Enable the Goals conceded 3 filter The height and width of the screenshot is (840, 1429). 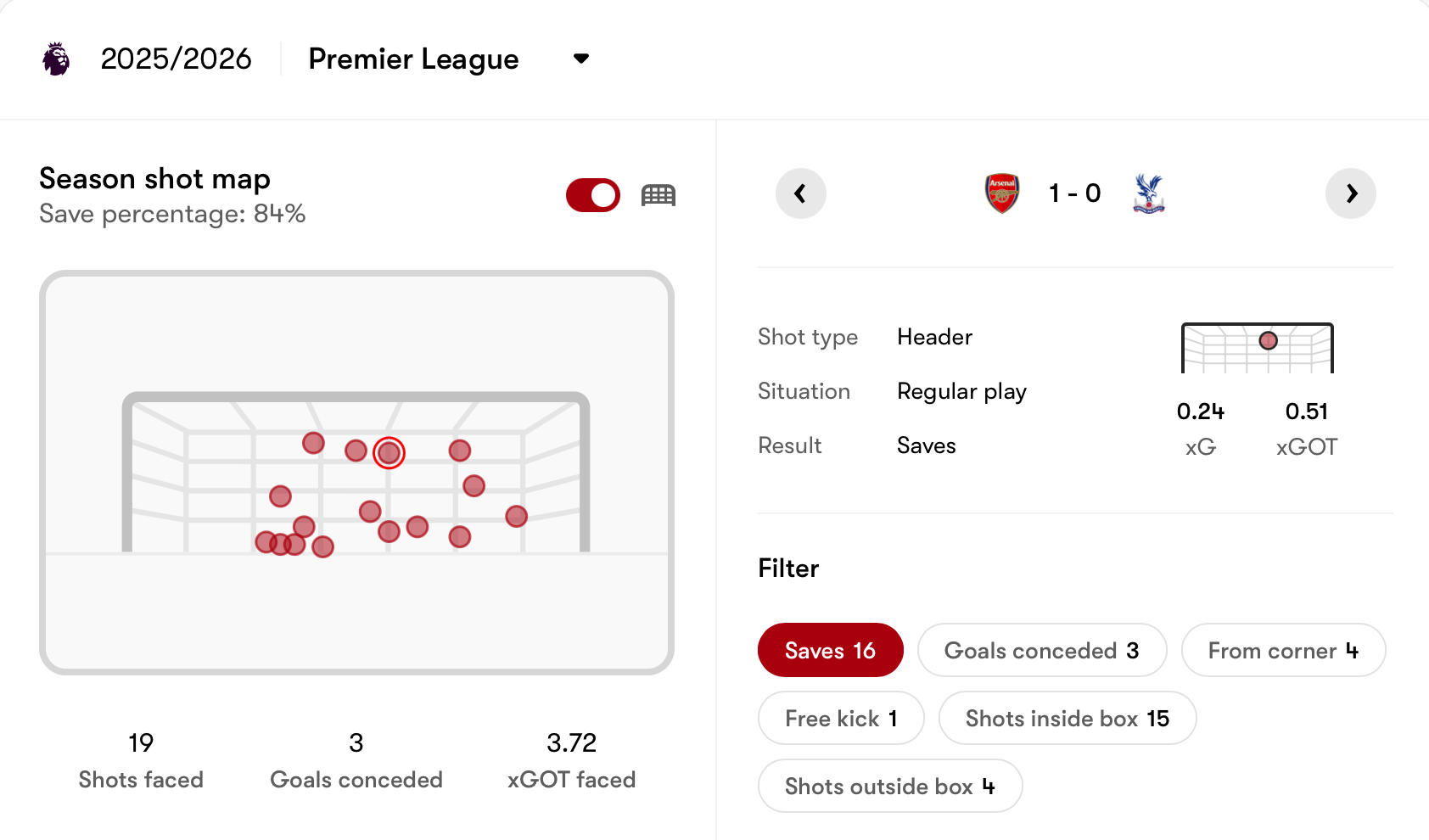coord(1041,651)
